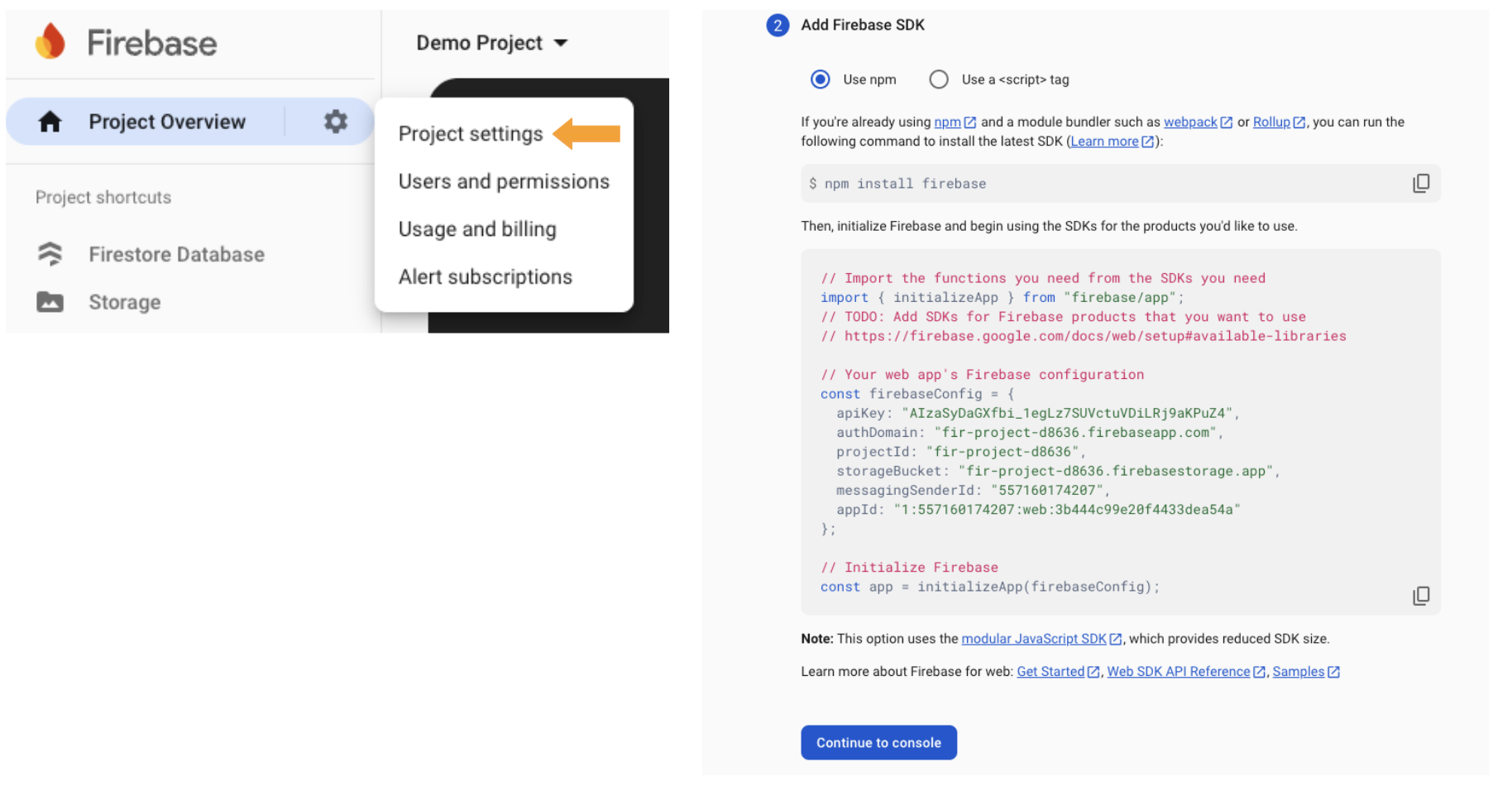1512x791 pixels.
Task: Click the setup#available-libraries URL comment
Action: click(x=1084, y=336)
